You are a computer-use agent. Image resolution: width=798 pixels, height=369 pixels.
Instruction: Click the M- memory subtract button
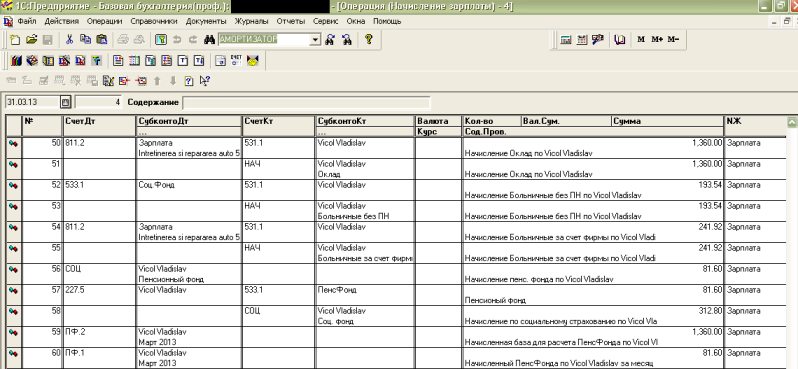(673, 39)
